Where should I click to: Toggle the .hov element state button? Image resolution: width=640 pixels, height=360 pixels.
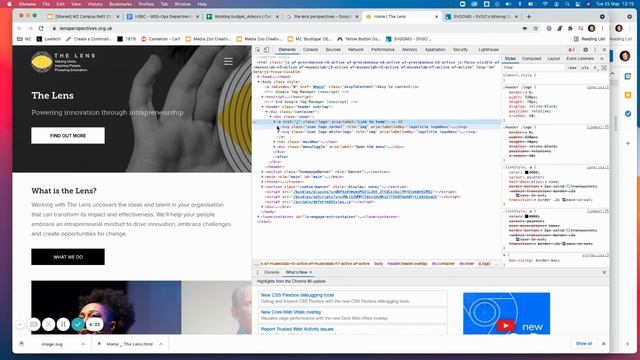[573, 68]
